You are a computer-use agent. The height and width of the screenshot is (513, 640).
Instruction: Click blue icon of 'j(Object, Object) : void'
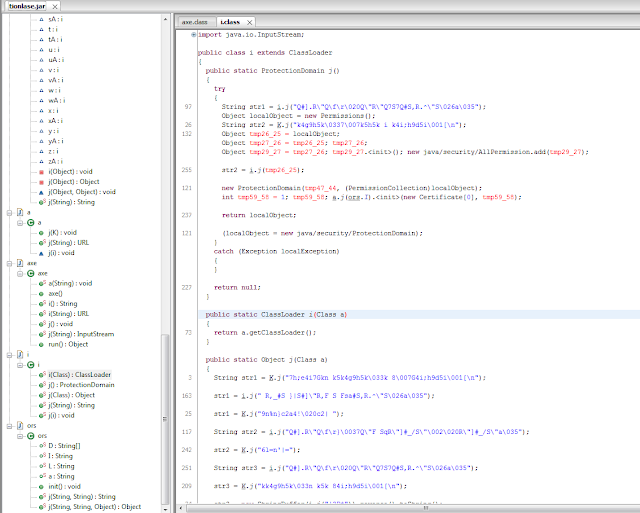point(41,192)
